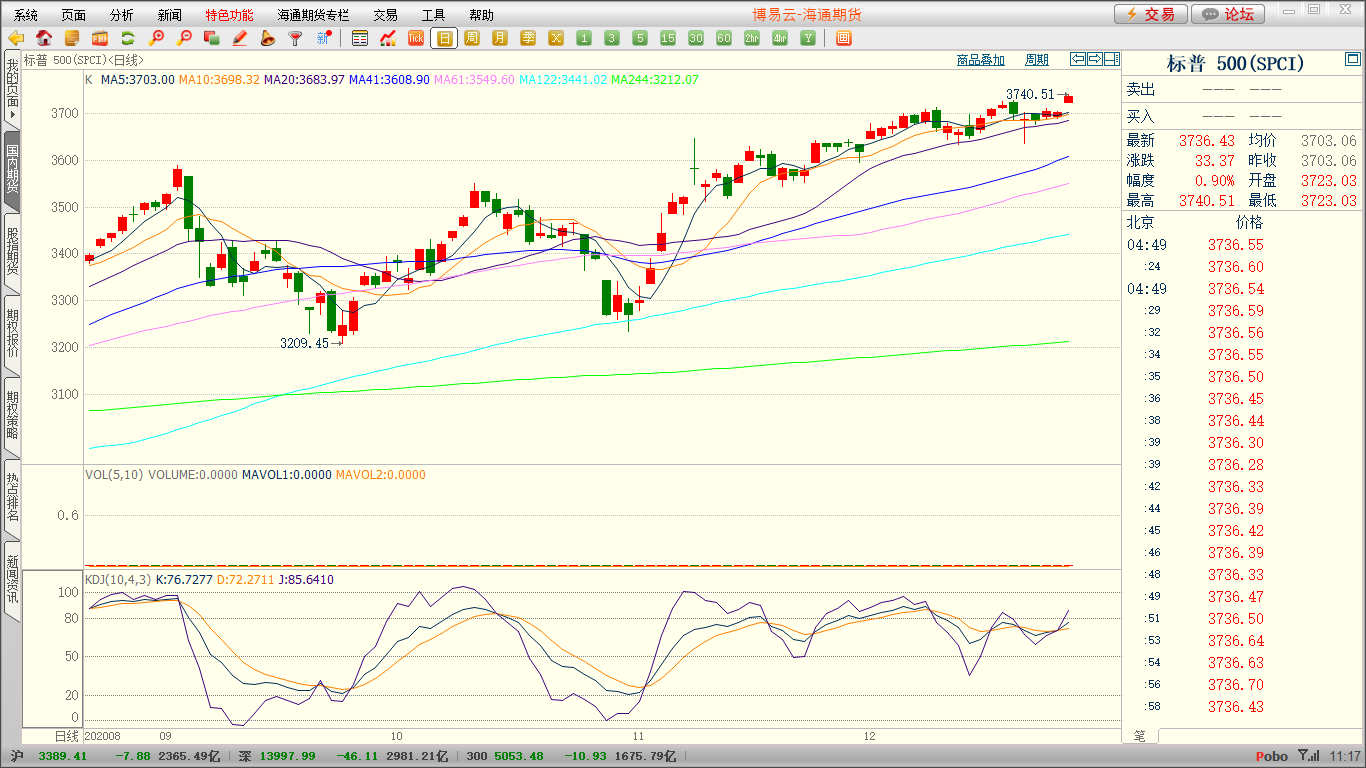This screenshot has height=768, width=1366.
Task: Open the yellow quote list icon
Action: pyautogui.click(x=72, y=38)
